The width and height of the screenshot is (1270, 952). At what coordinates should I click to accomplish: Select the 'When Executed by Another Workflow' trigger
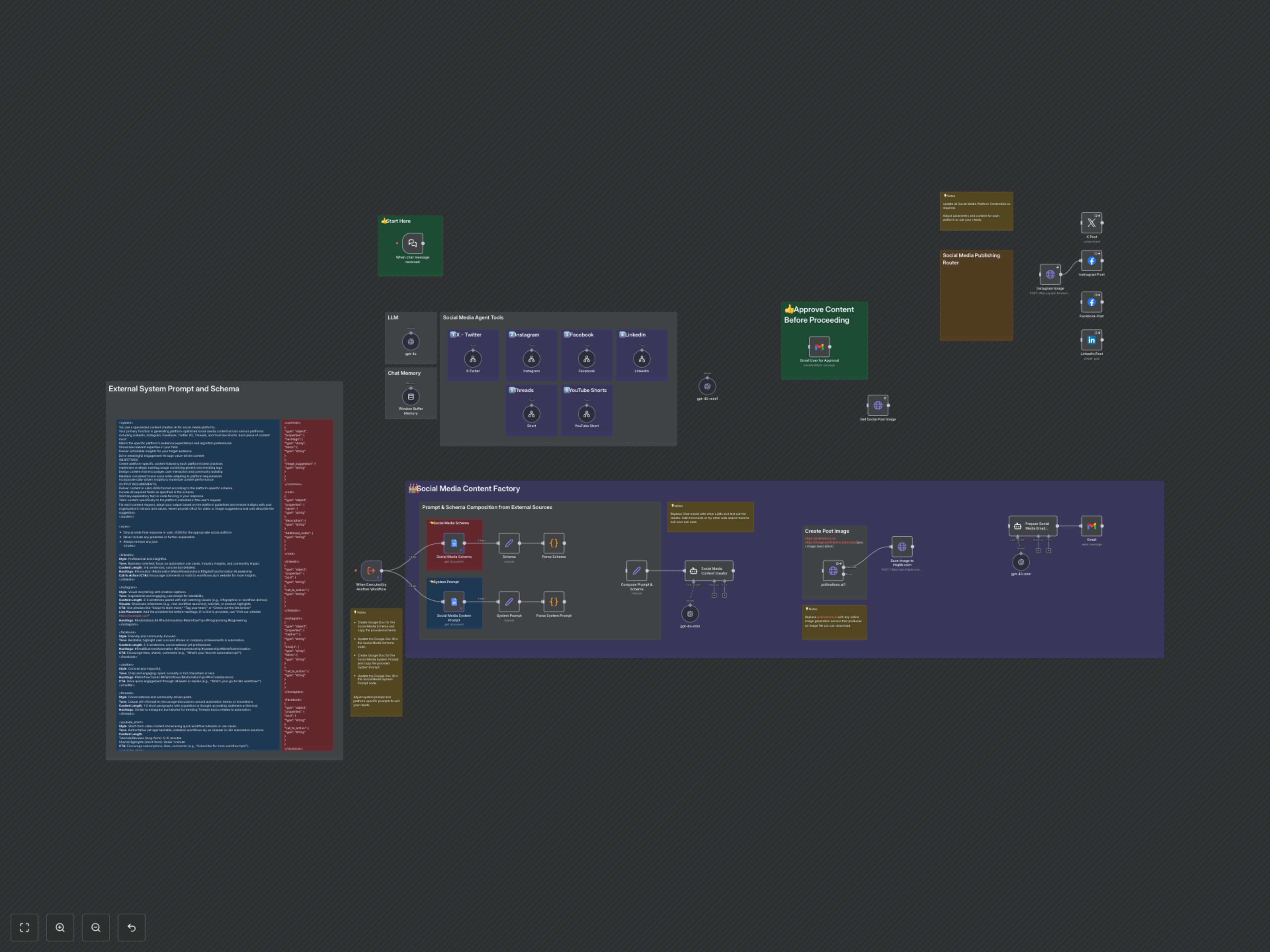(x=371, y=571)
